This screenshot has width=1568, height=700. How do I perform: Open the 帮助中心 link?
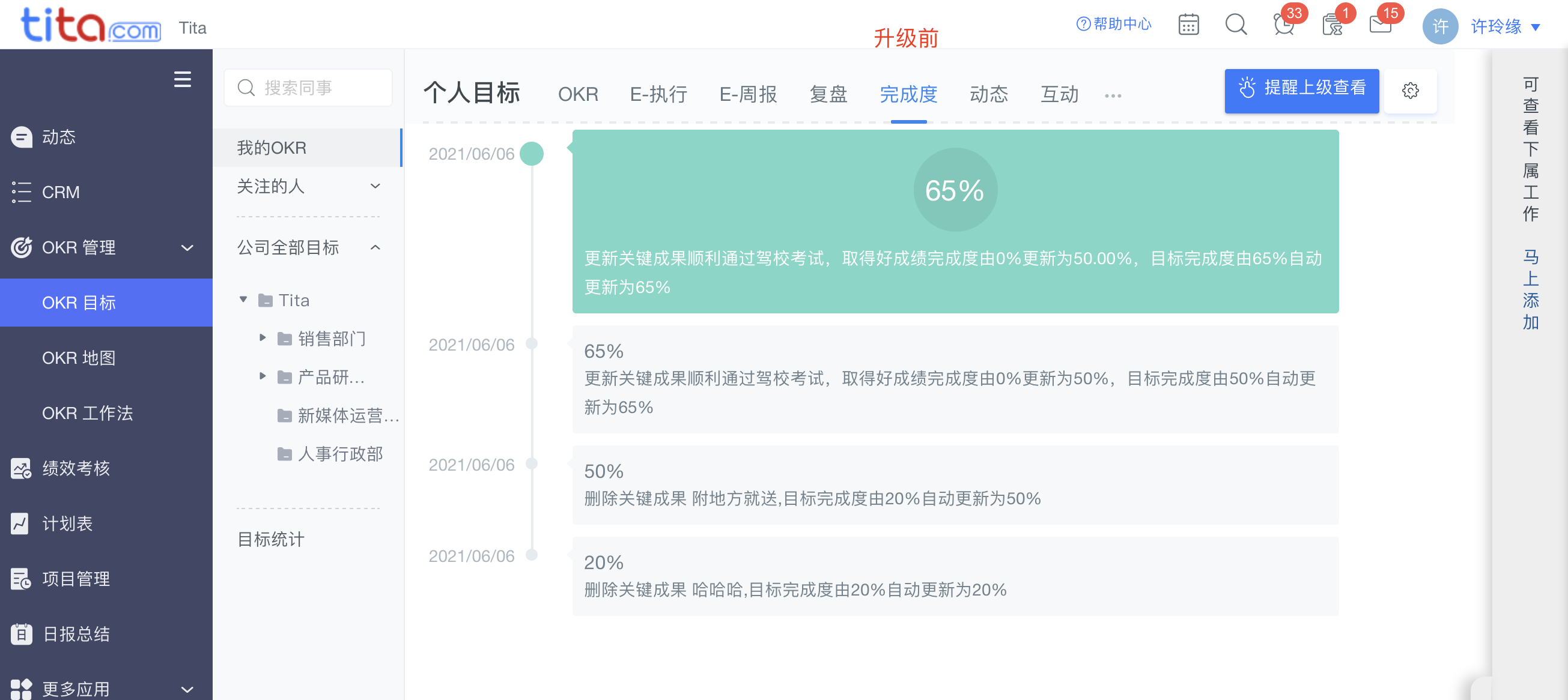(x=1114, y=25)
